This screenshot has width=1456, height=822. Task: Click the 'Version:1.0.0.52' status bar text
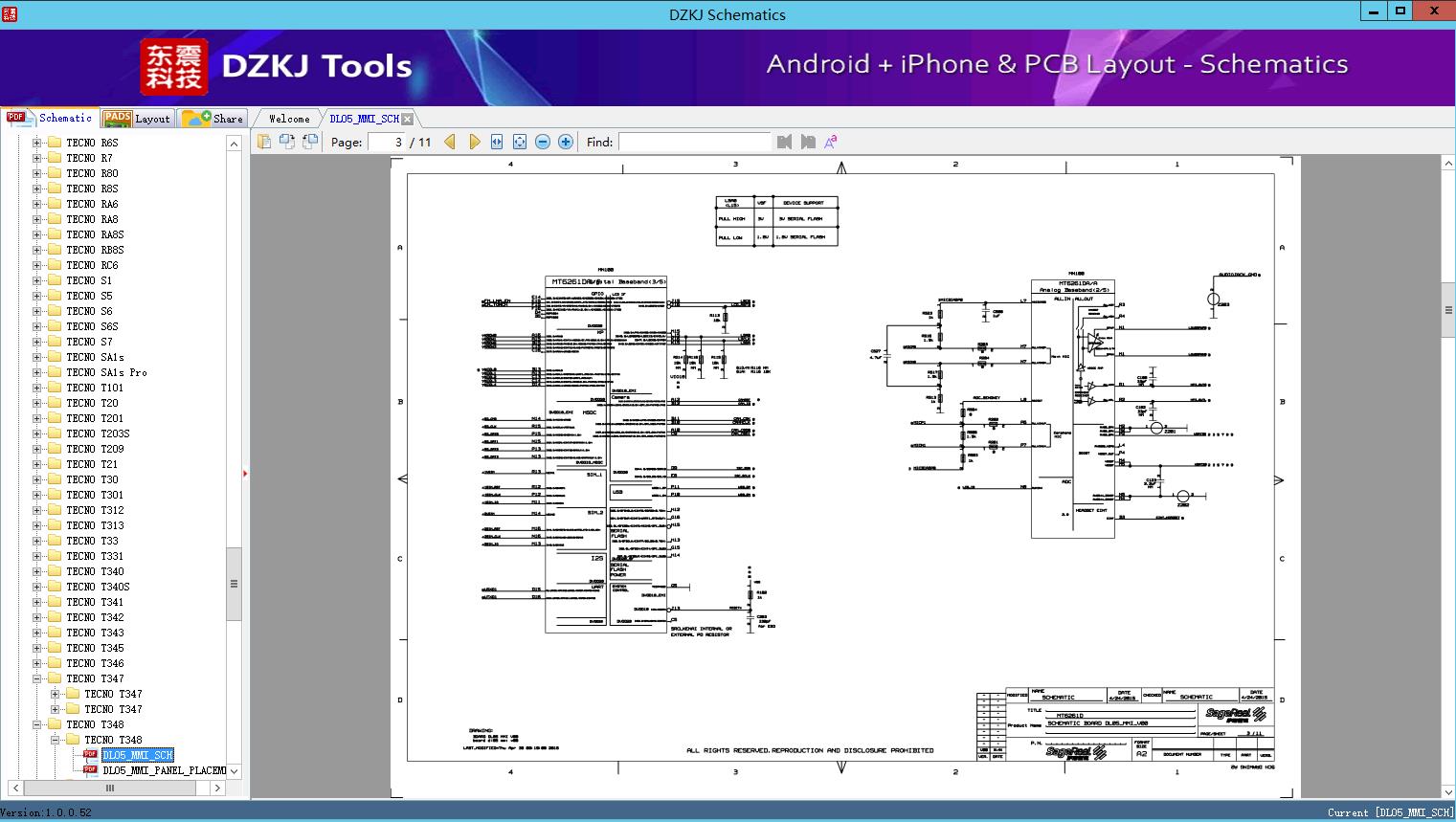(x=47, y=812)
